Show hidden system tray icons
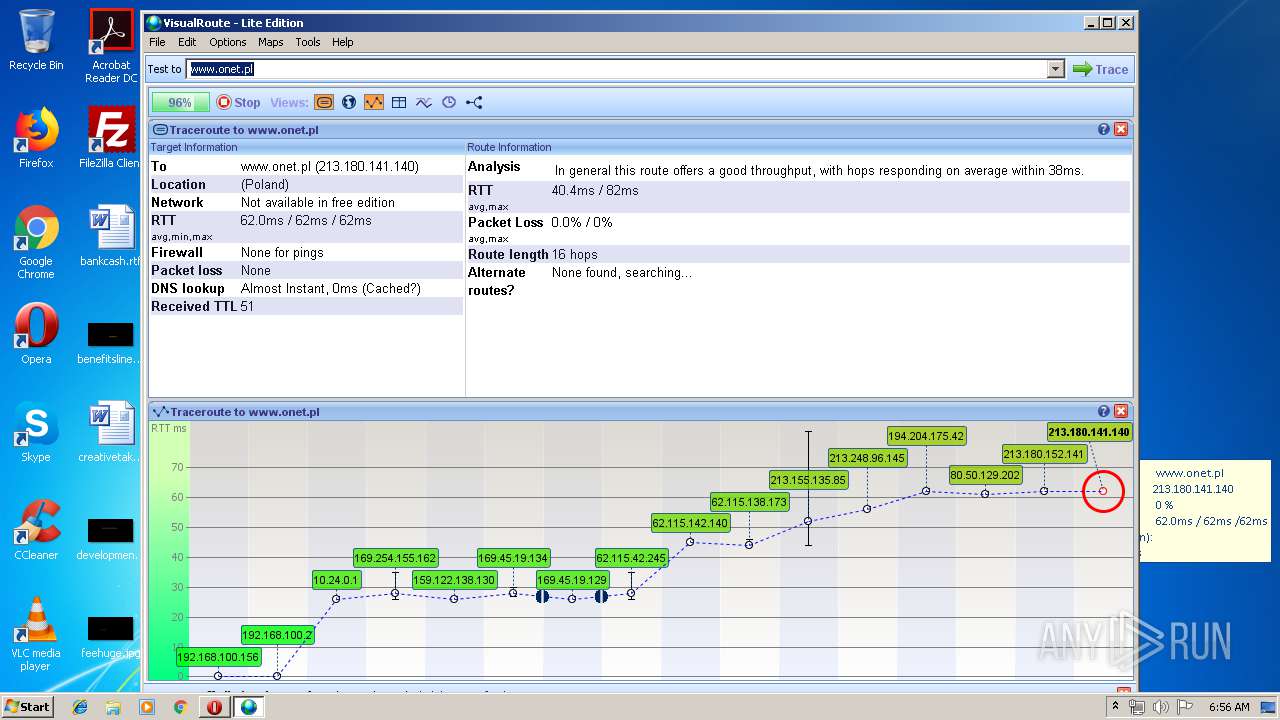The width and height of the screenshot is (1280, 720). tap(1115, 707)
